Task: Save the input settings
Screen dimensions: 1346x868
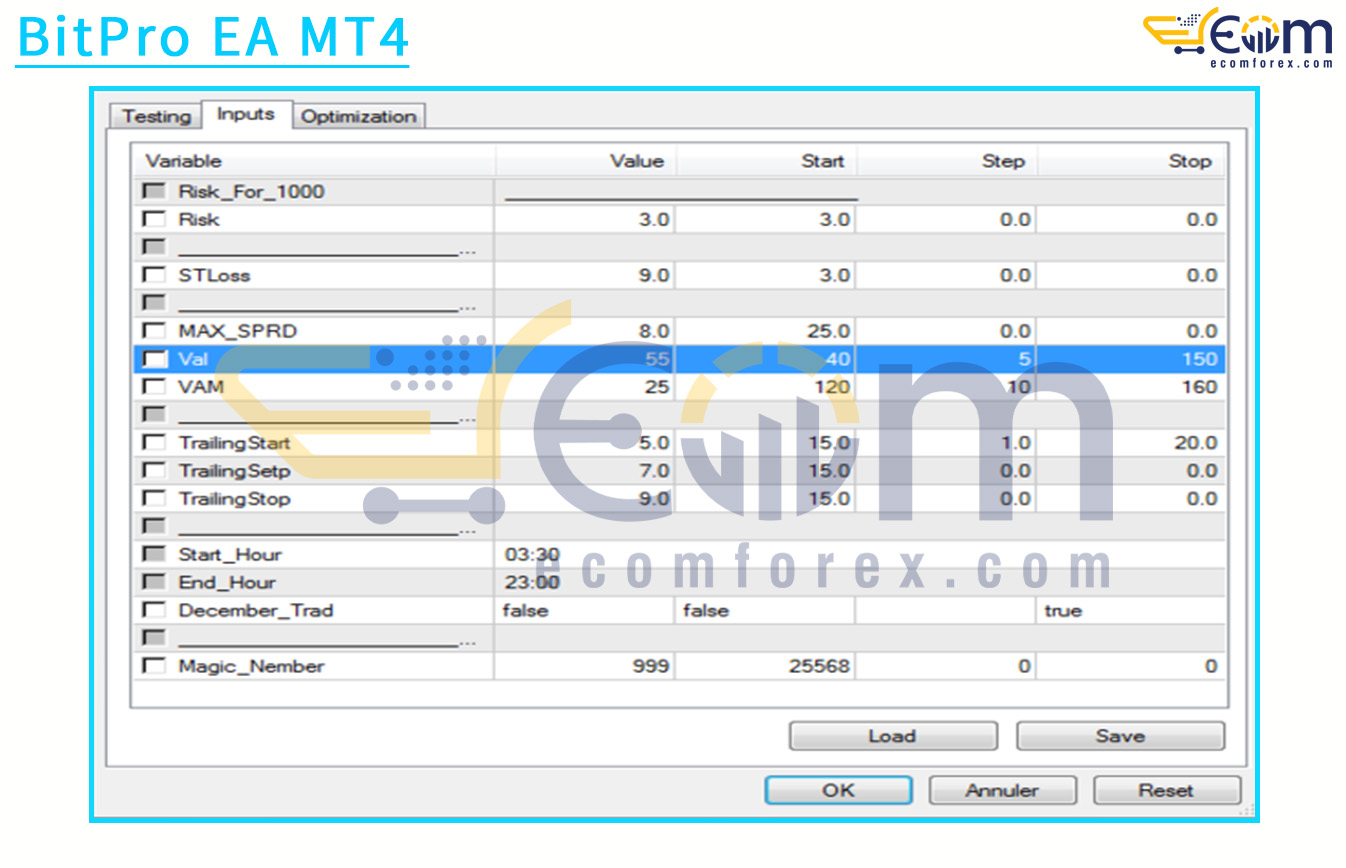Action: coord(1119,737)
